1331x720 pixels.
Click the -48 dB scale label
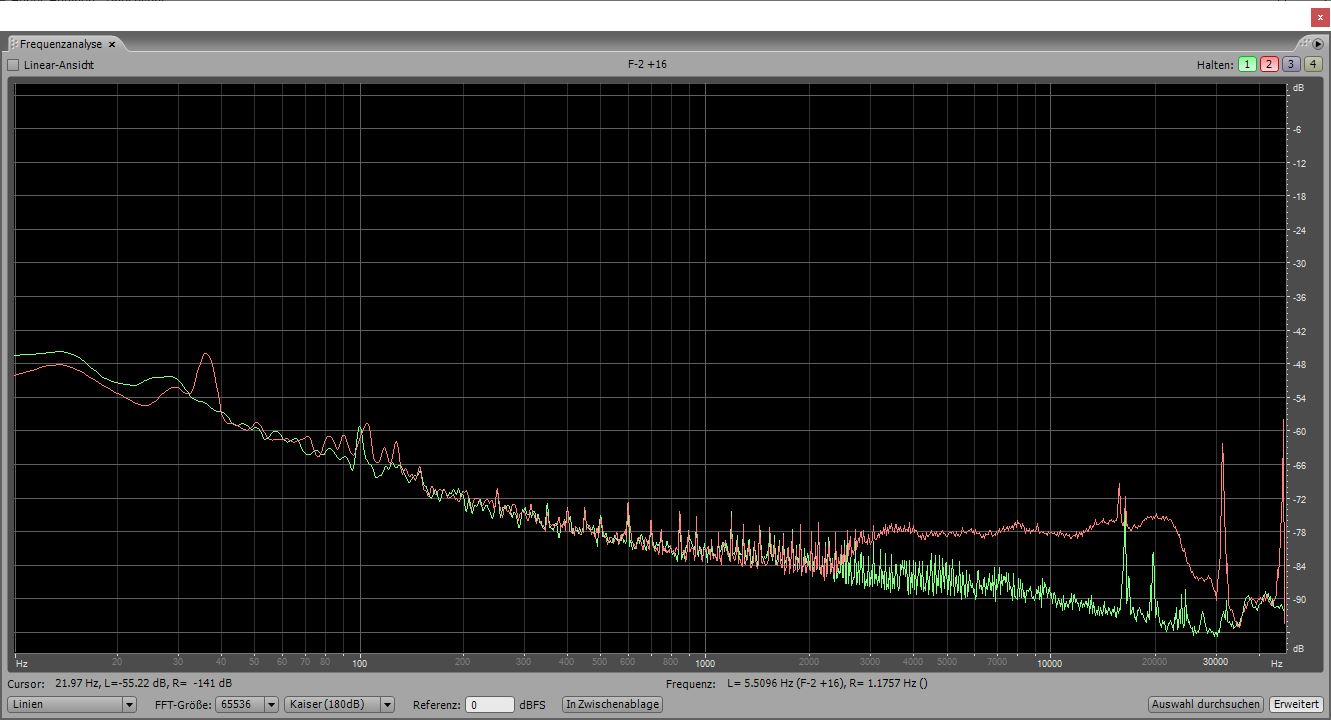pyautogui.click(x=1300, y=365)
